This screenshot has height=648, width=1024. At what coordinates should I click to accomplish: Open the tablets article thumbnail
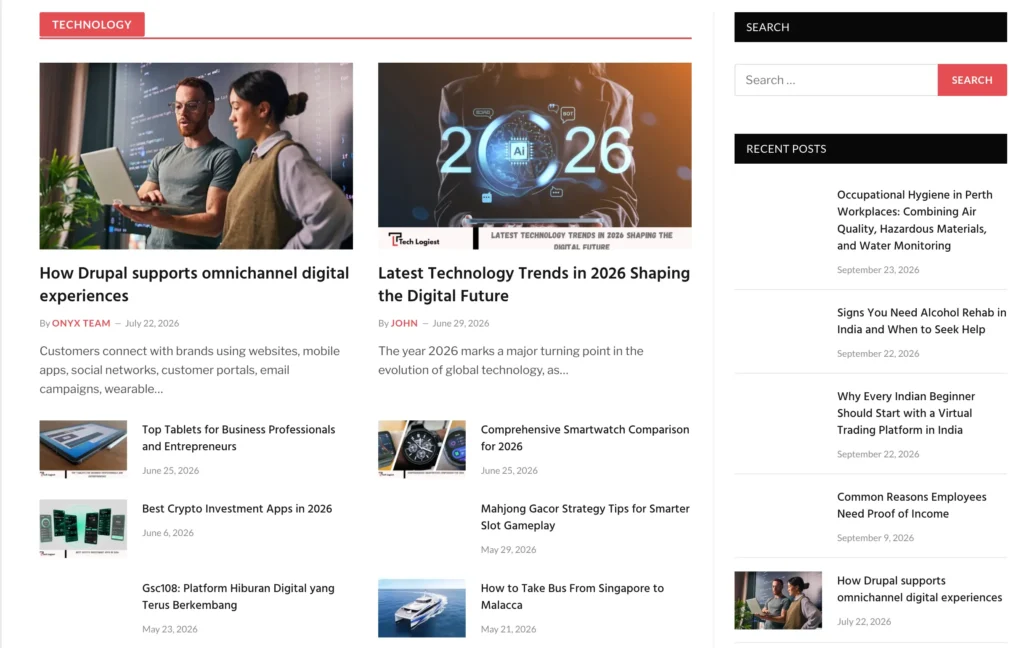point(83,449)
